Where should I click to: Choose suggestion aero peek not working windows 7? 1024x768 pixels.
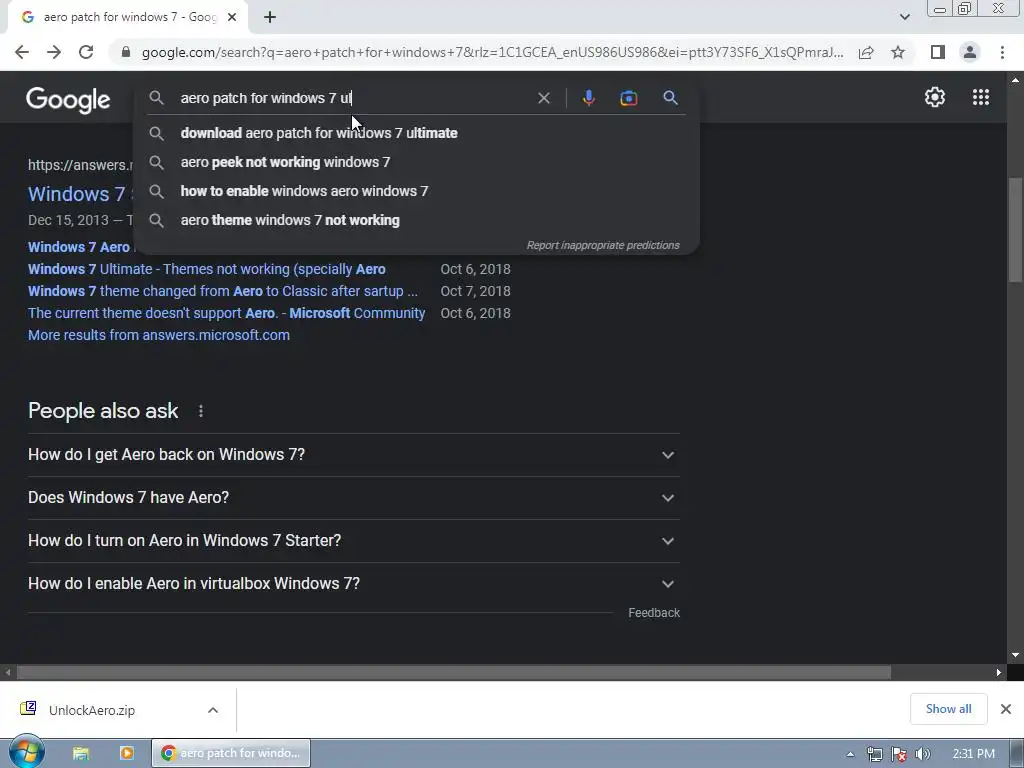[417, 162]
